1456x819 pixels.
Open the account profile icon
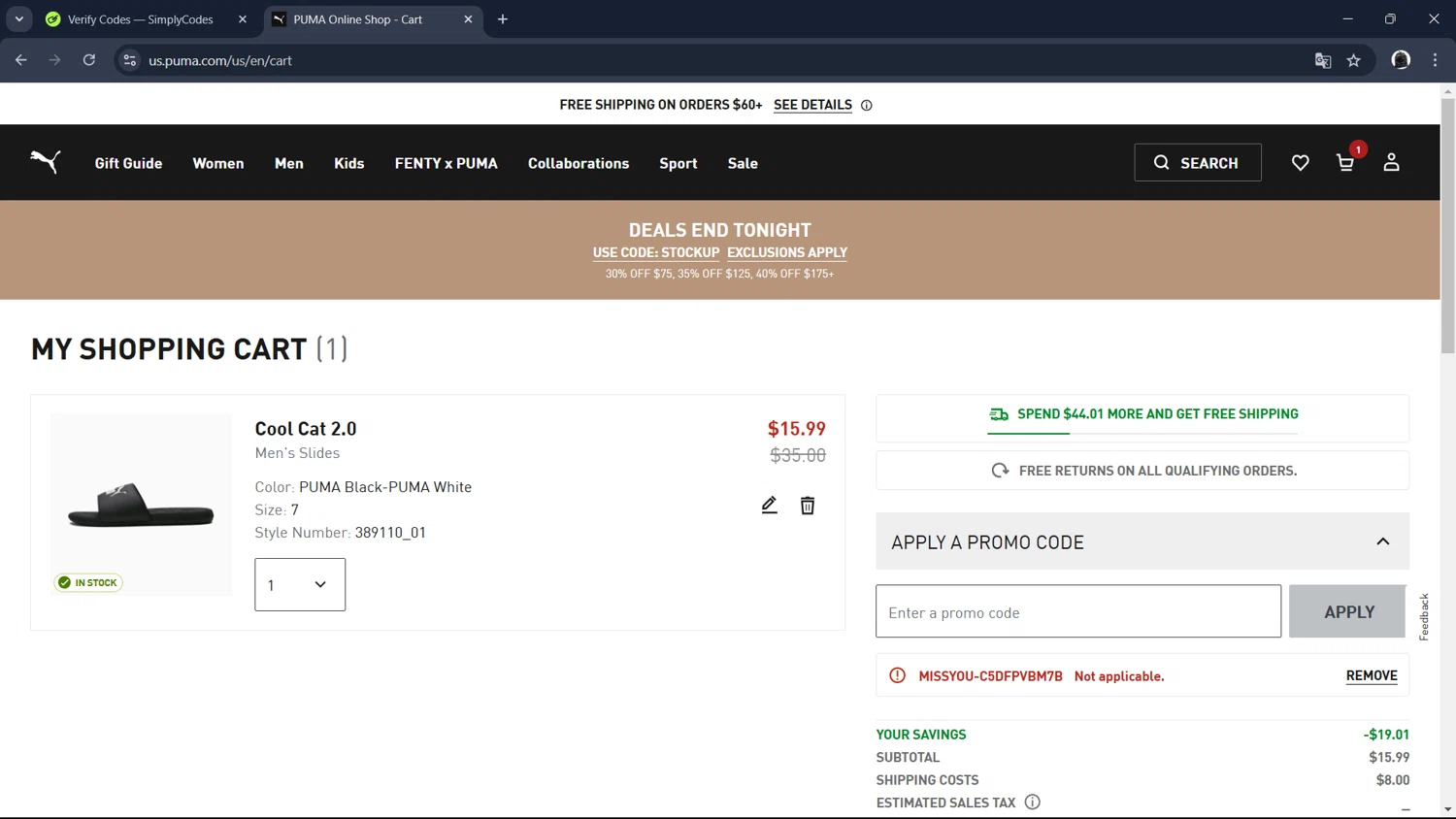pyautogui.click(x=1391, y=163)
